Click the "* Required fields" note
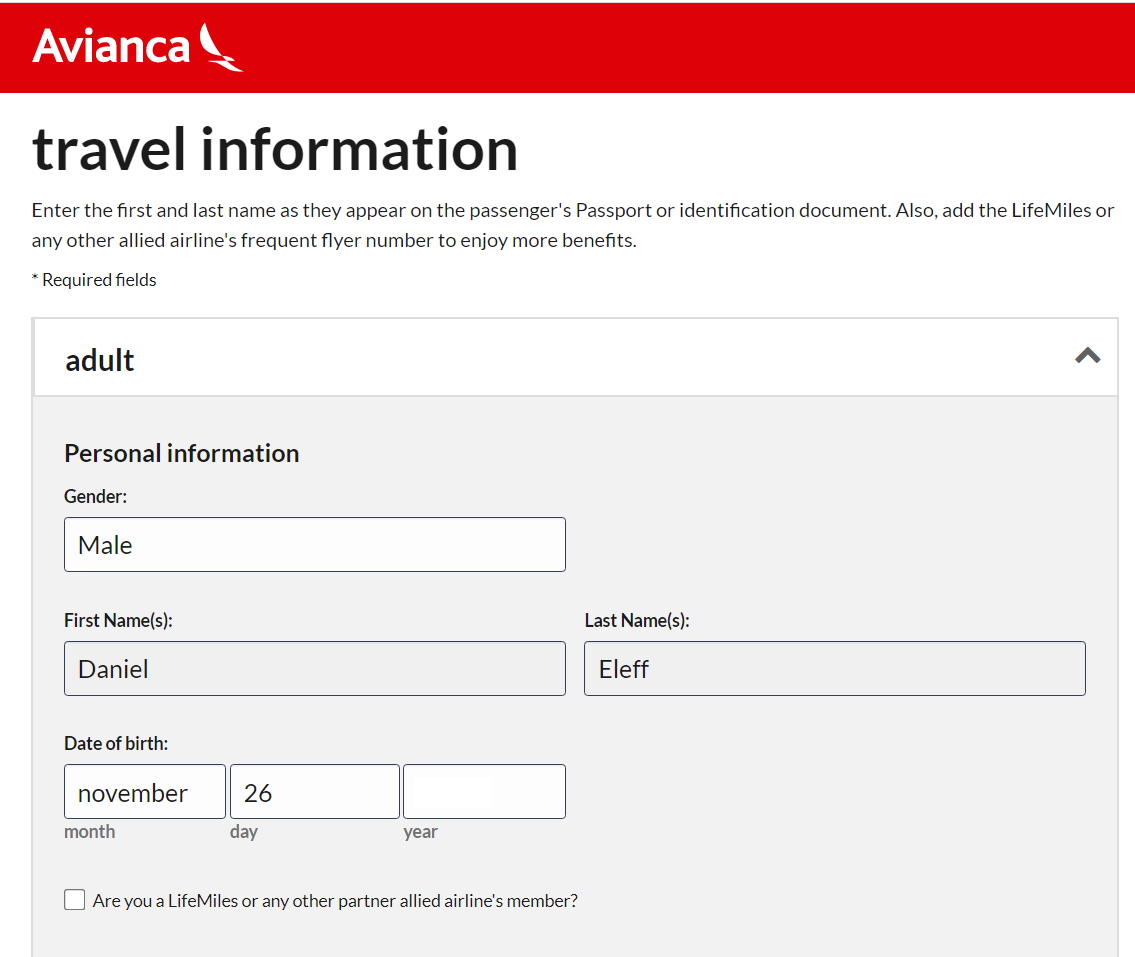This screenshot has width=1135, height=957. [94, 280]
